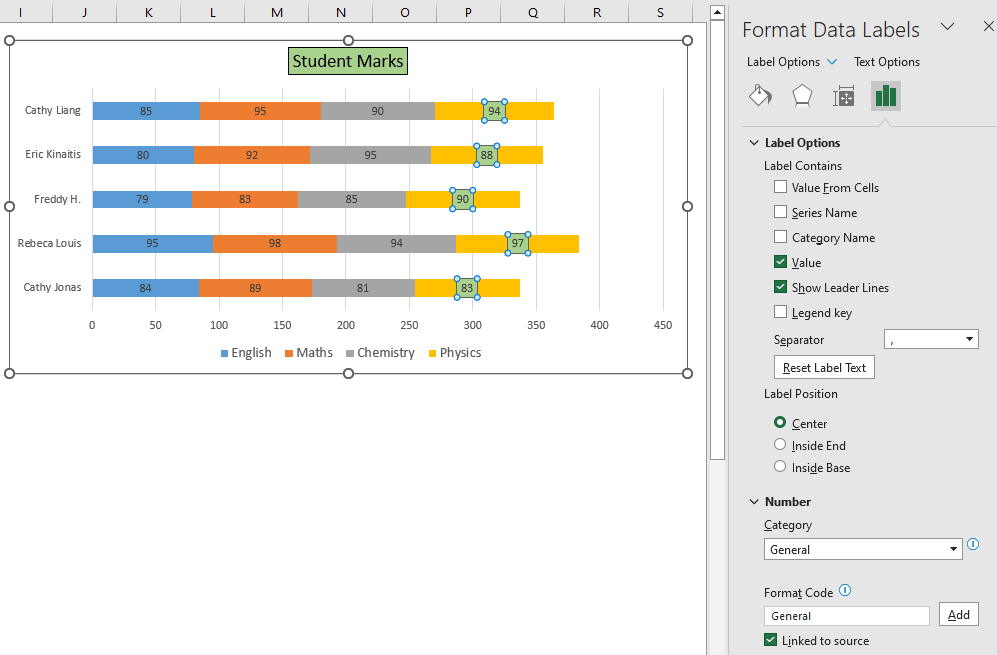Switch to Text Options tab

coord(886,62)
